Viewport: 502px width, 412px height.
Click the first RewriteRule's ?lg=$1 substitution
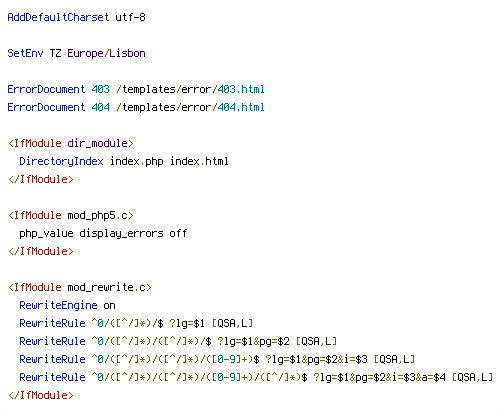(187, 323)
